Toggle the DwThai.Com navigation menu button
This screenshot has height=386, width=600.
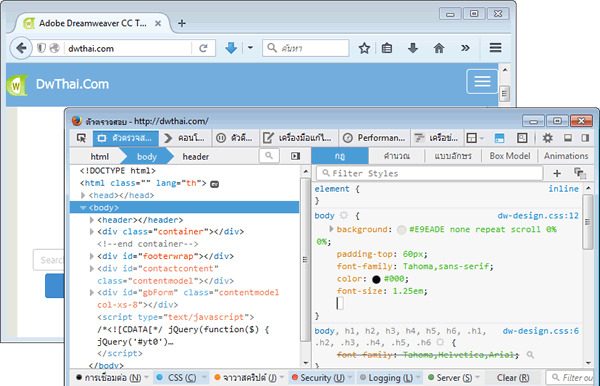click(482, 81)
